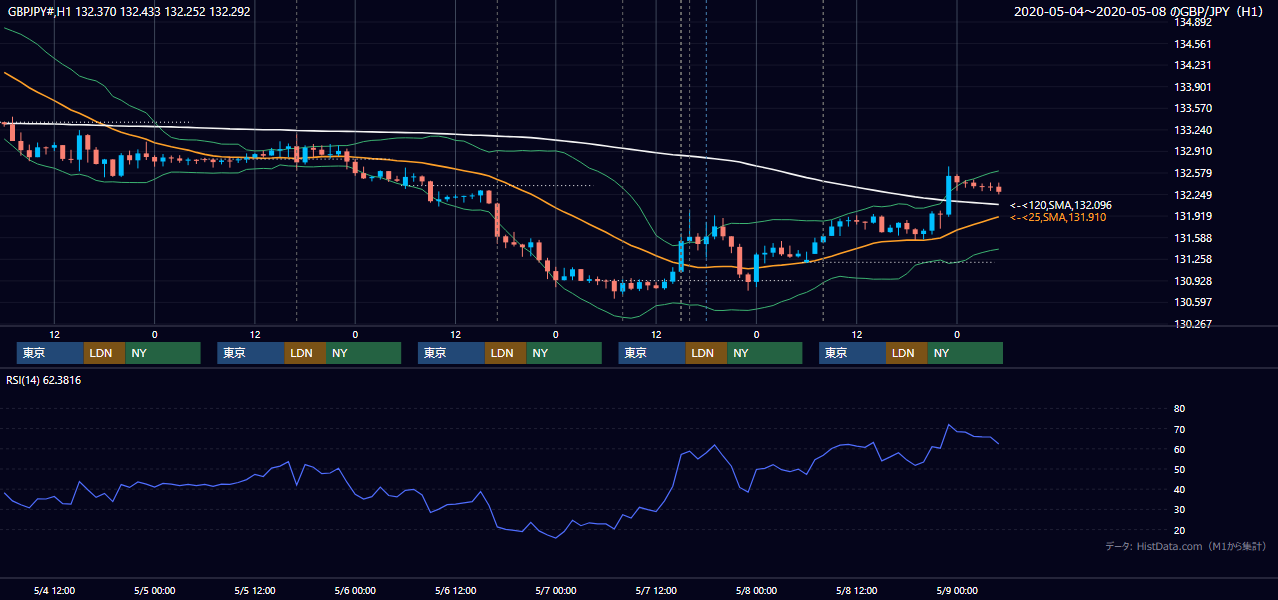
Task: Click price axis value 134.231
Action: pyautogui.click(x=1193, y=65)
